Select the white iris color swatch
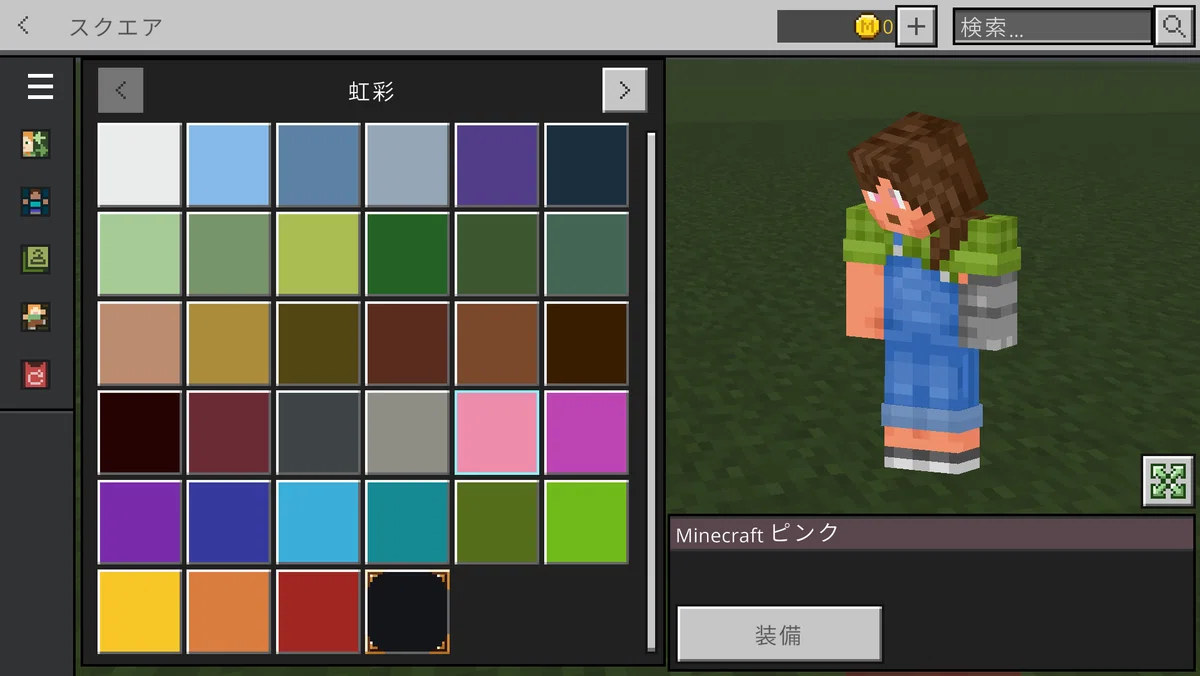Image resolution: width=1200 pixels, height=676 pixels. [x=140, y=165]
